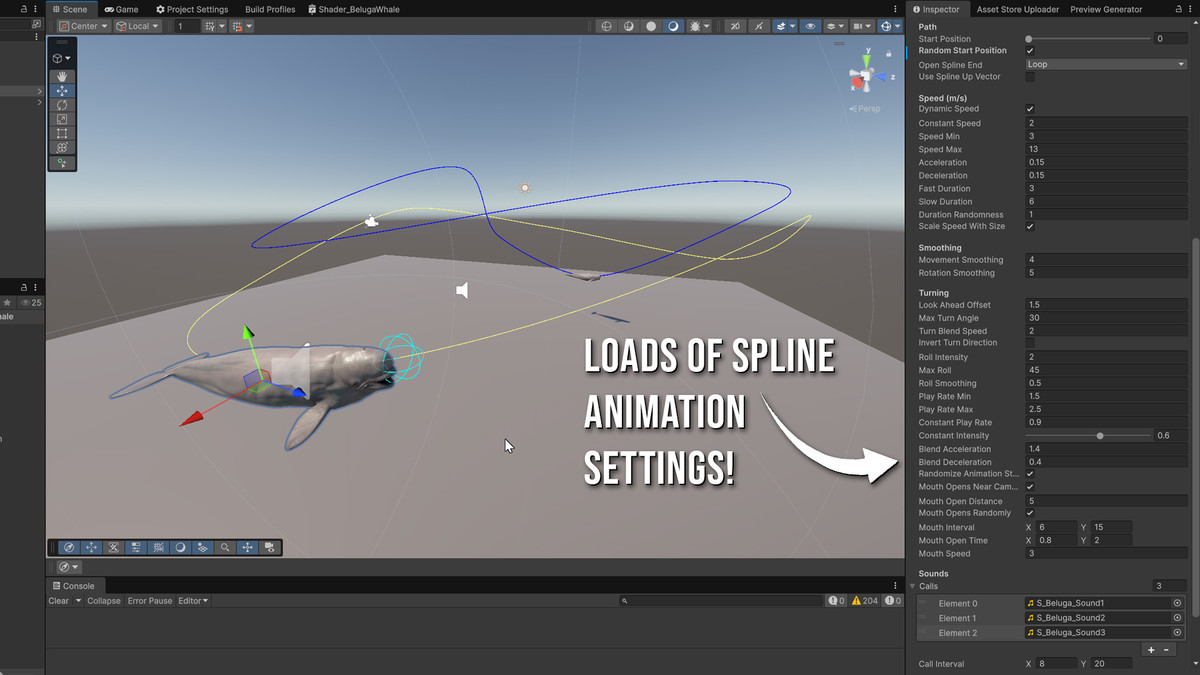
Task: Open the Preview Generator tab
Action: point(1106,9)
